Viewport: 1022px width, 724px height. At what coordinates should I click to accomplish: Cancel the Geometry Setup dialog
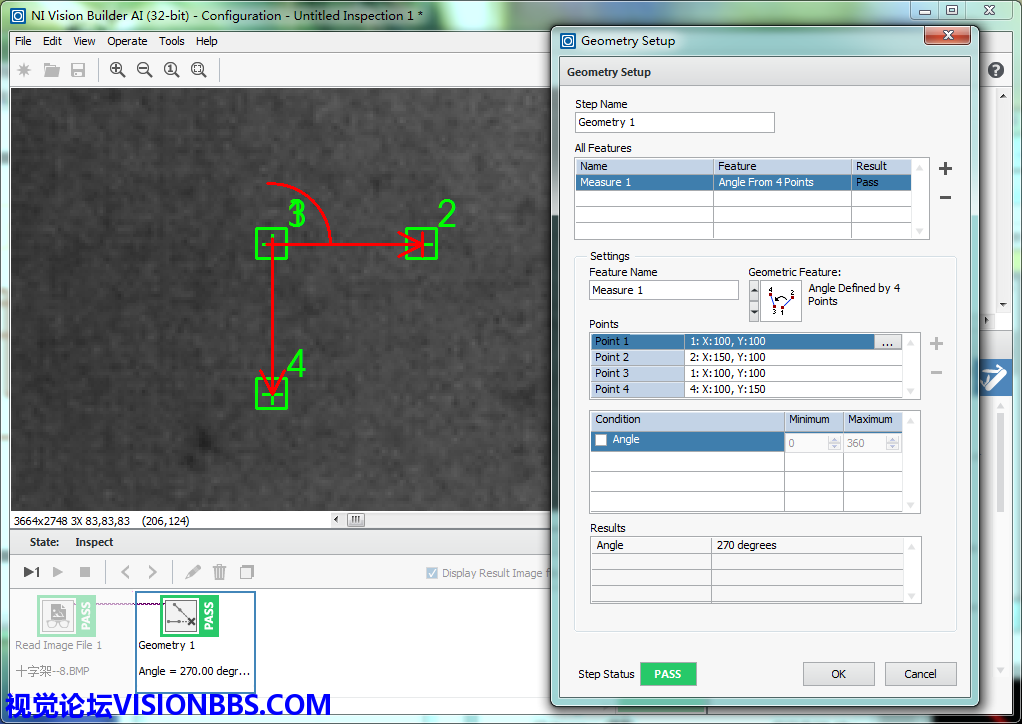click(920, 674)
